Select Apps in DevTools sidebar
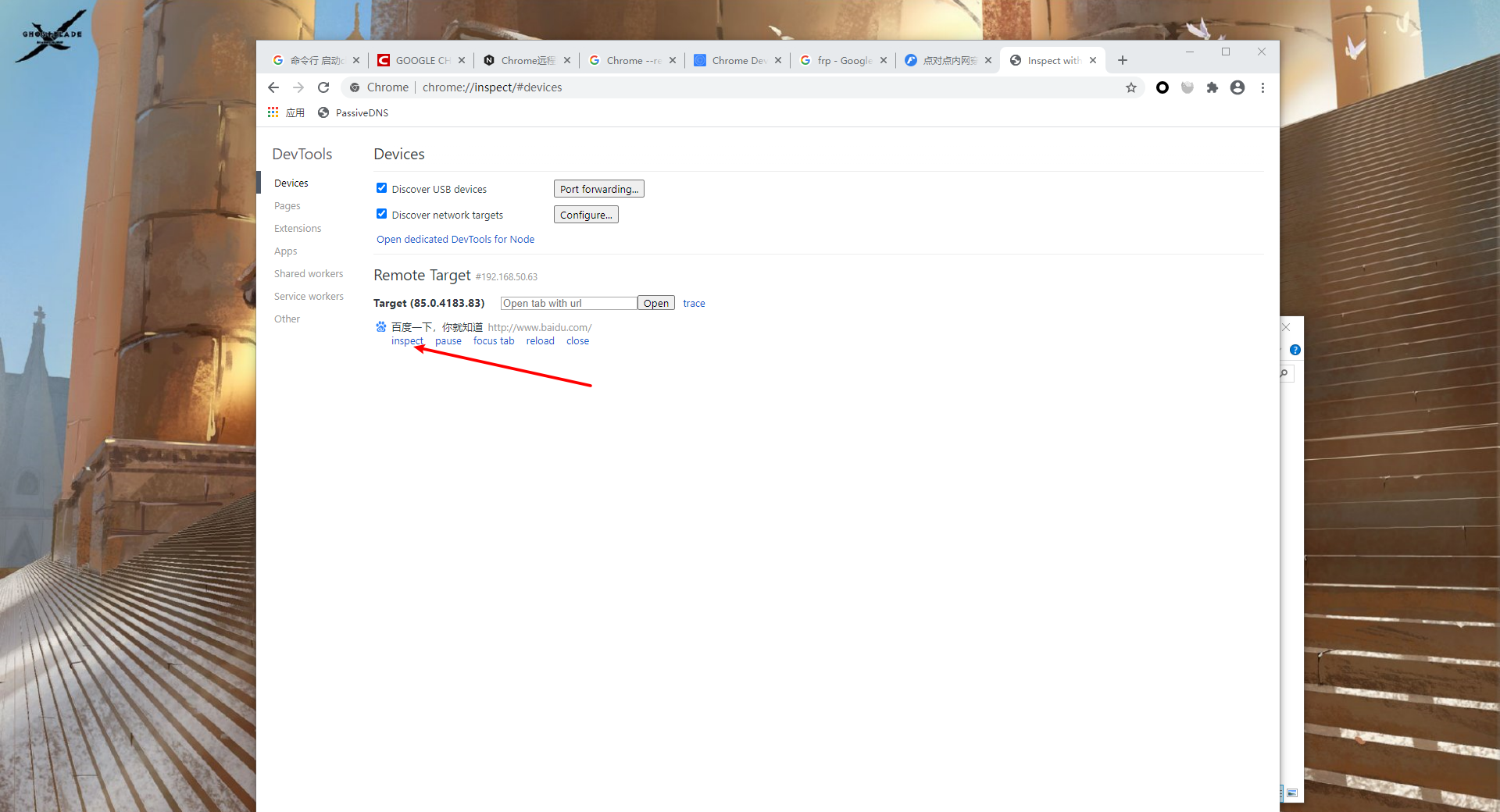 286,251
